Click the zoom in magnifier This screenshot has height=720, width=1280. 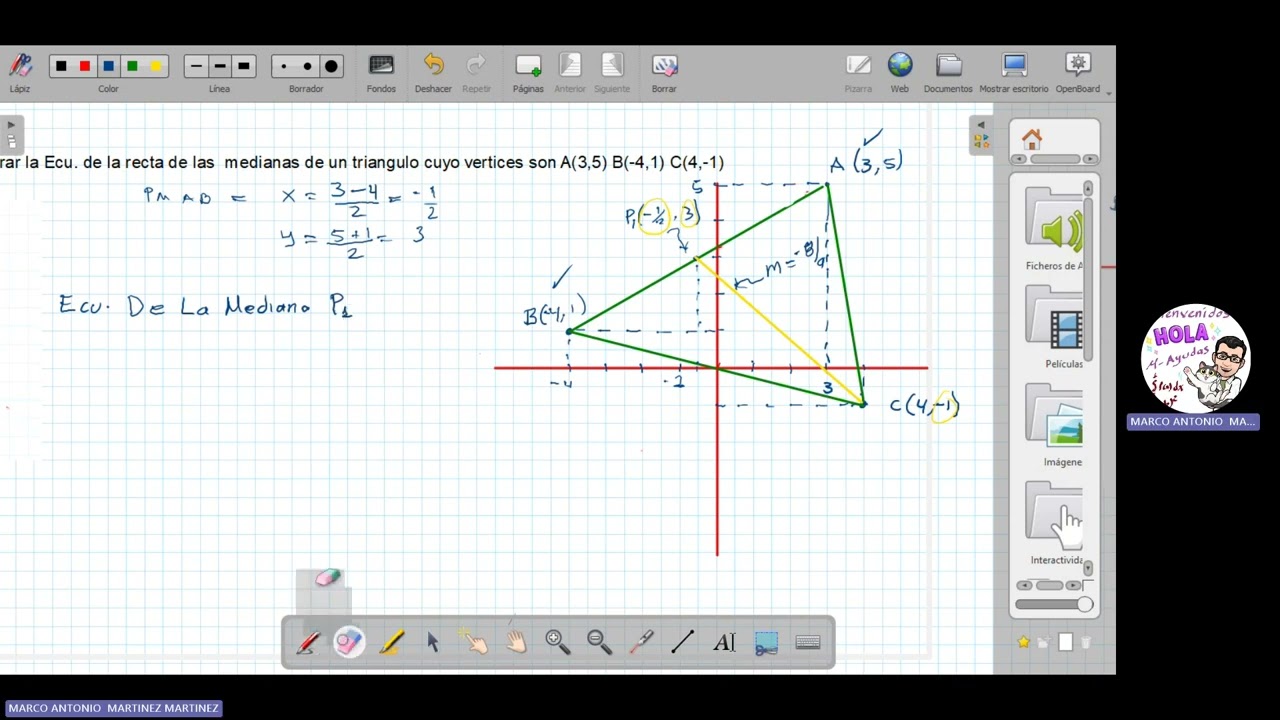pyautogui.click(x=558, y=643)
